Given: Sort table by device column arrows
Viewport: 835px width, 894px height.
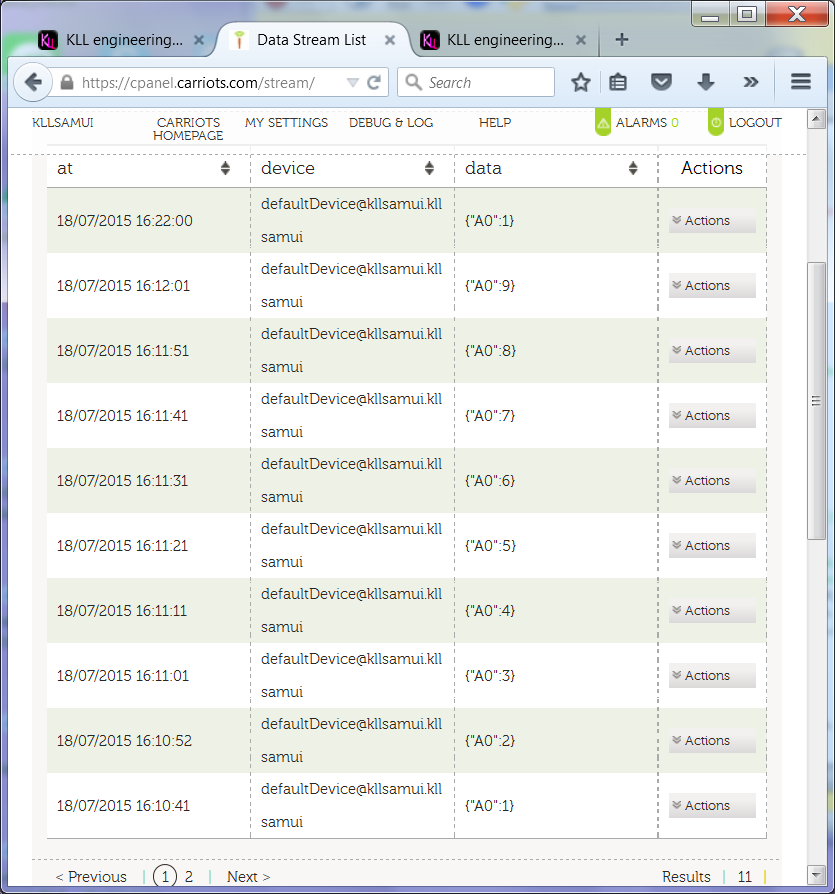Looking at the screenshot, I should pos(429,168).
